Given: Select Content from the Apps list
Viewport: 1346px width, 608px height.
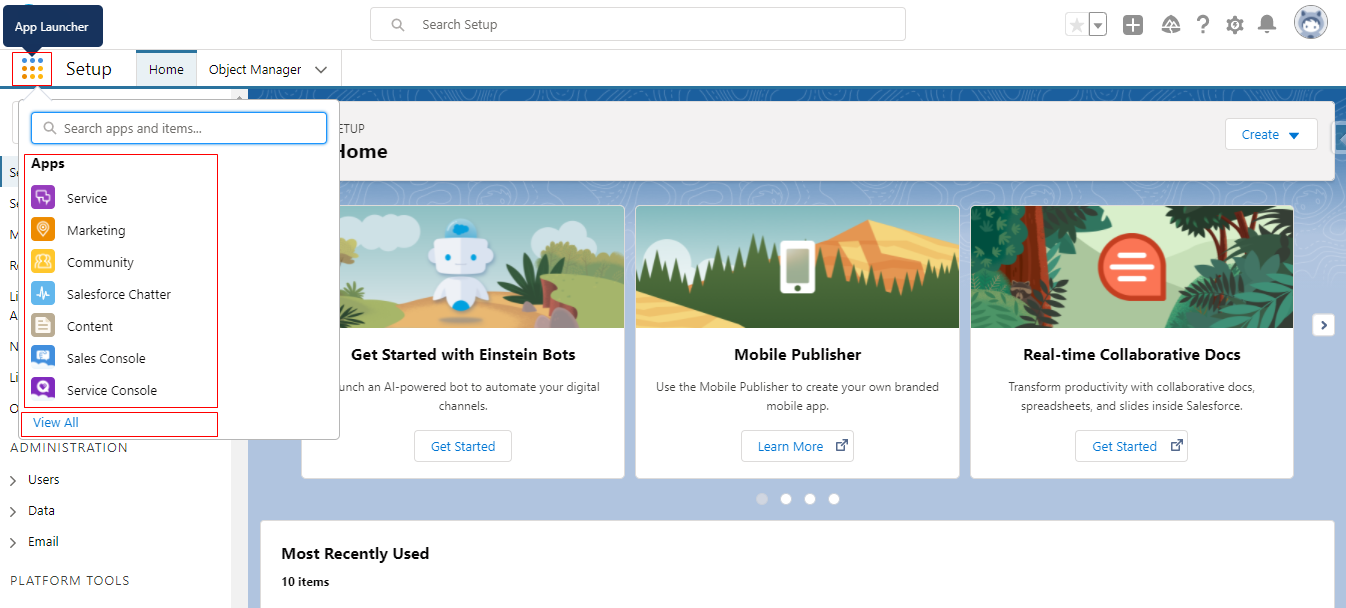Looking at the screenshot, I should click(x=90, y=326).
